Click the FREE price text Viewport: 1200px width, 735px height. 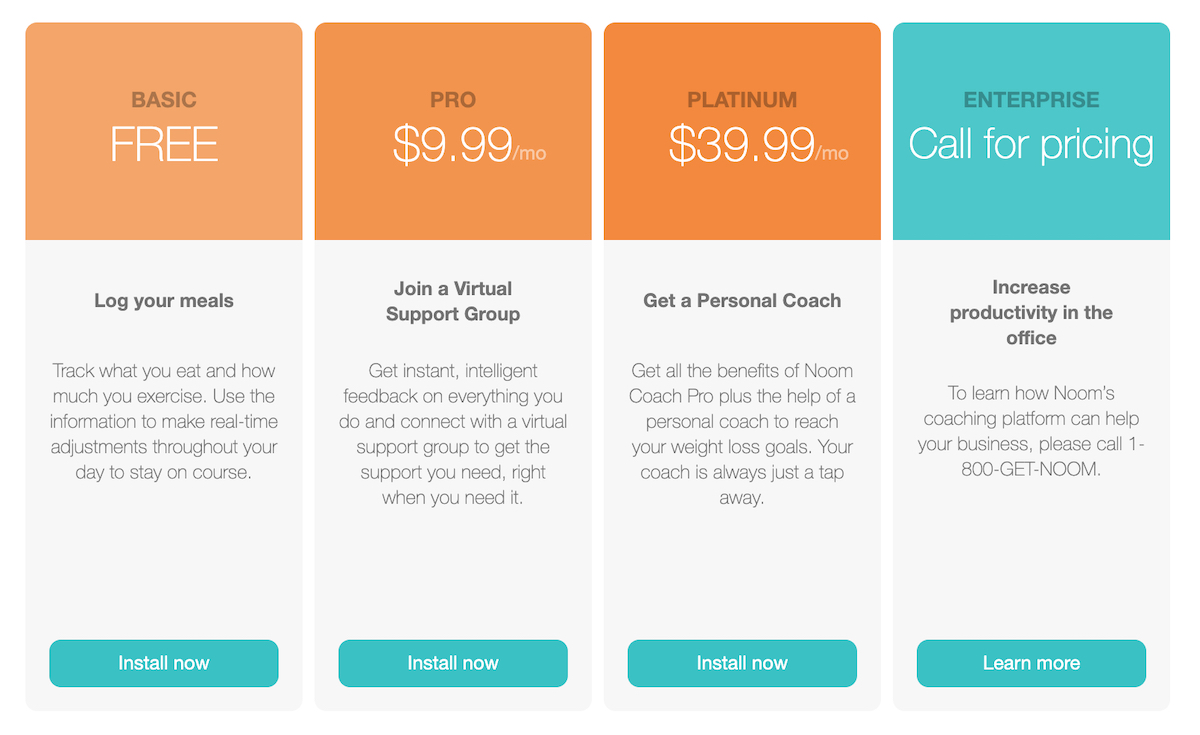(164, 145)
